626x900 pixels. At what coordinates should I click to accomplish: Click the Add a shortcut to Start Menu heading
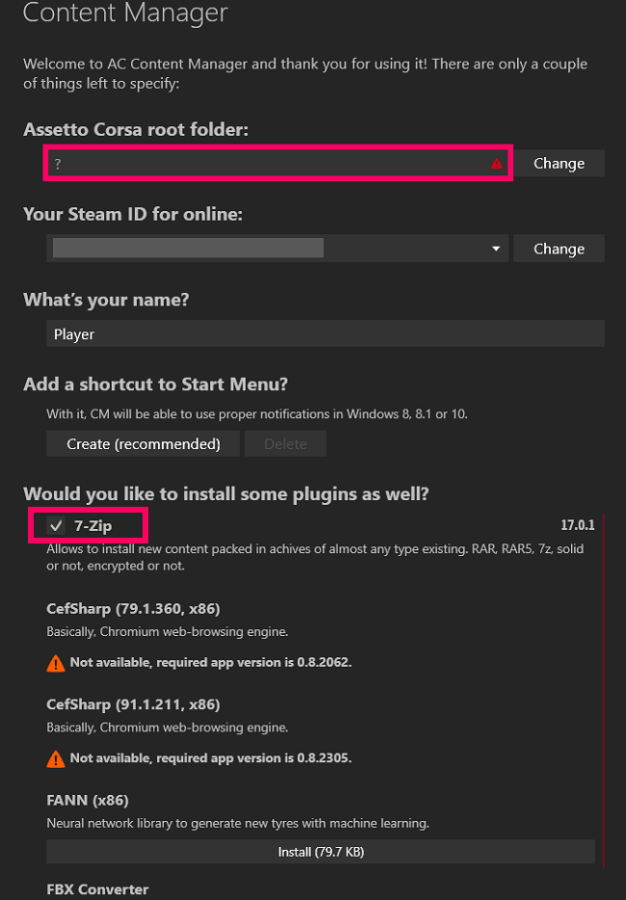point(155,384)
